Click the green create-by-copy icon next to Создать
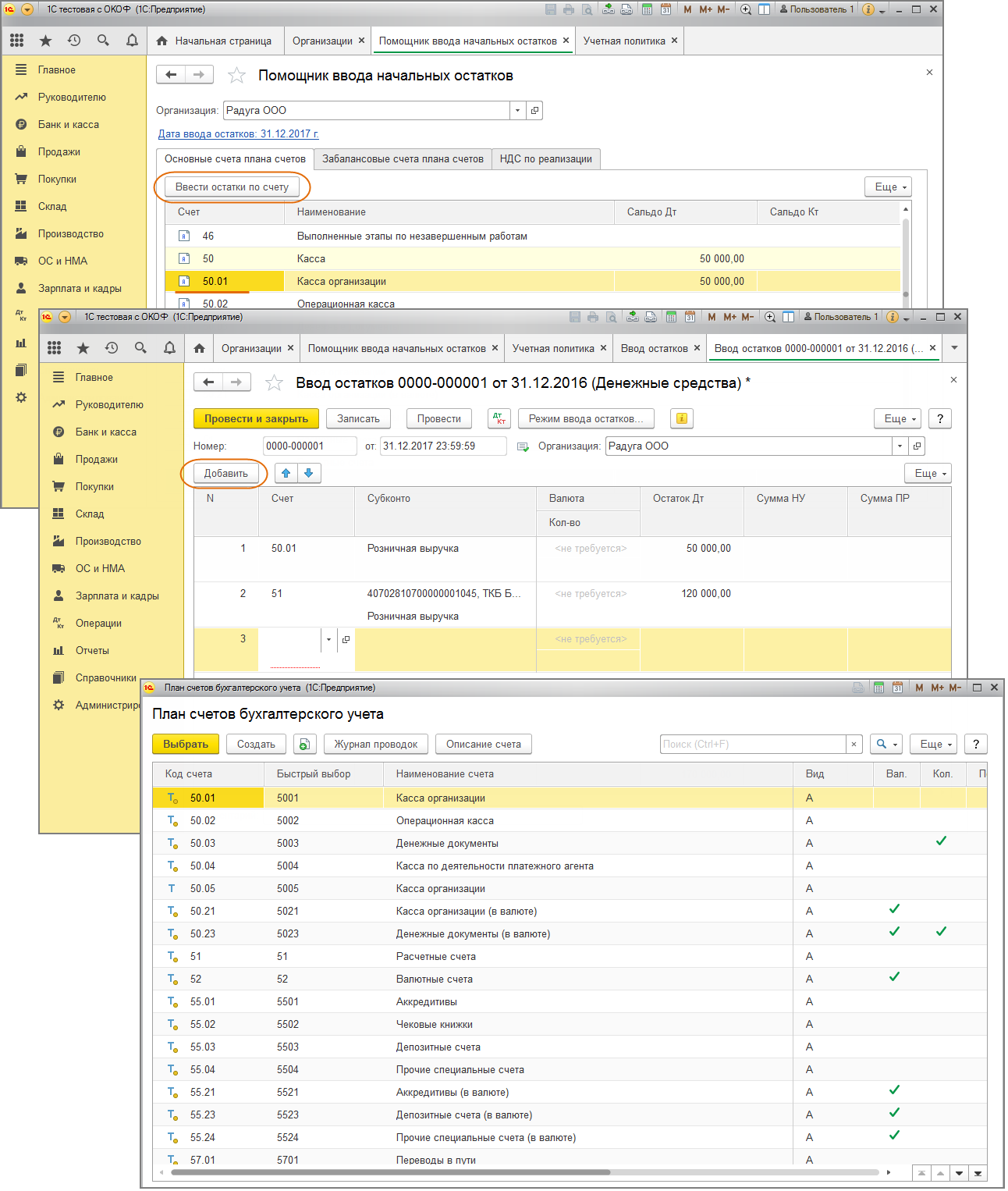The image size is (1008, 1191). tap(304, 745)
